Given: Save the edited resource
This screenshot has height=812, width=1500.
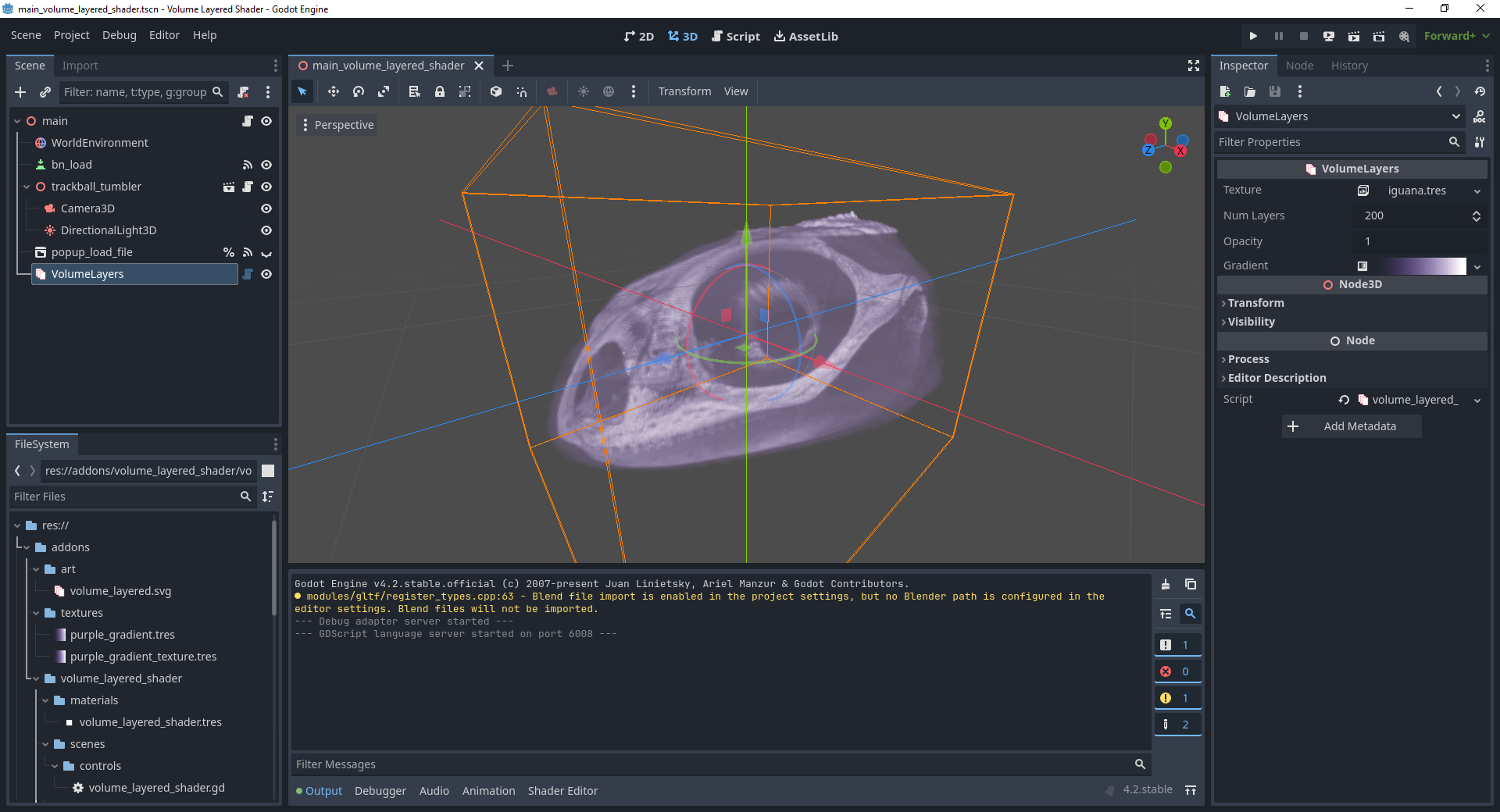Looking at the screenshot, I should (1275, 91).
